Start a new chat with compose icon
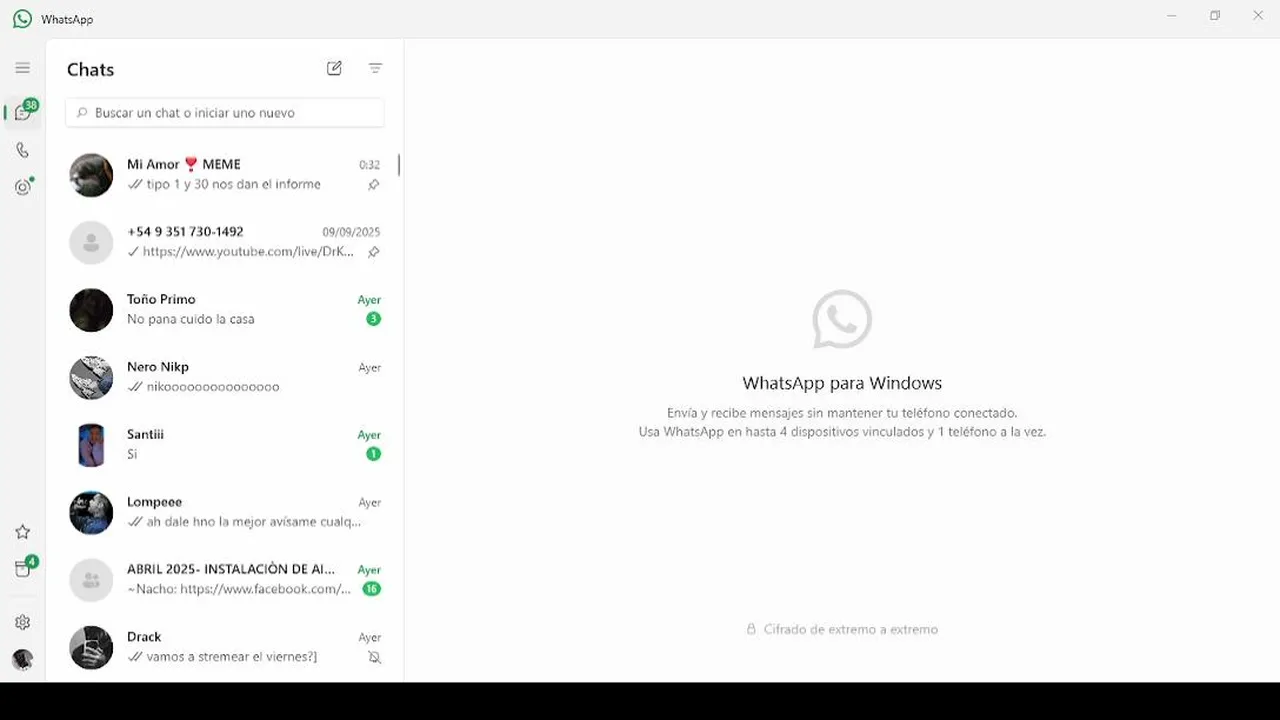Image resolution: width=1280 pixels, height=720 pixels. pyautogui.click(x=334, y=68)
